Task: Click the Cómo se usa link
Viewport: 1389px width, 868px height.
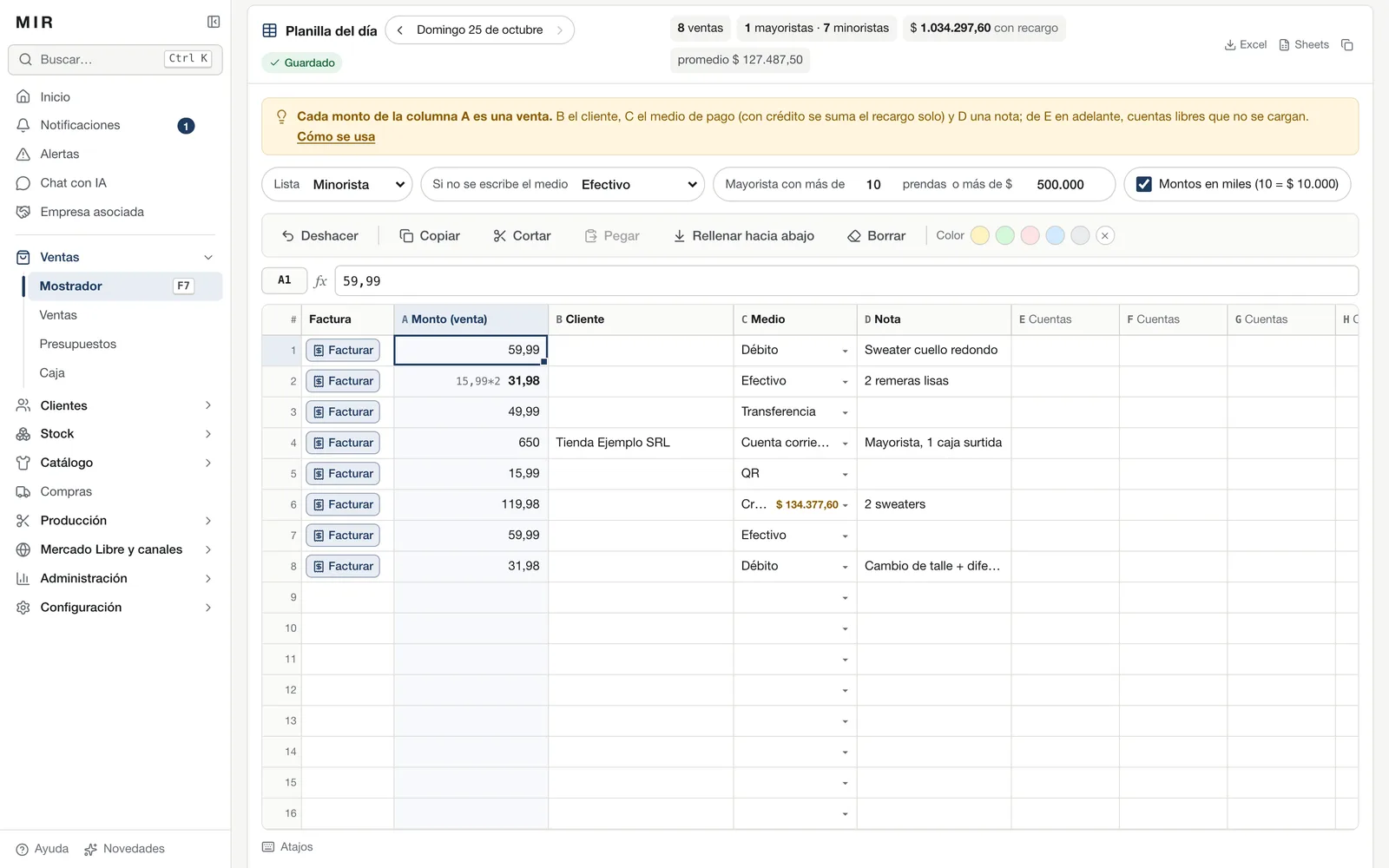Action: click(336, 136)
